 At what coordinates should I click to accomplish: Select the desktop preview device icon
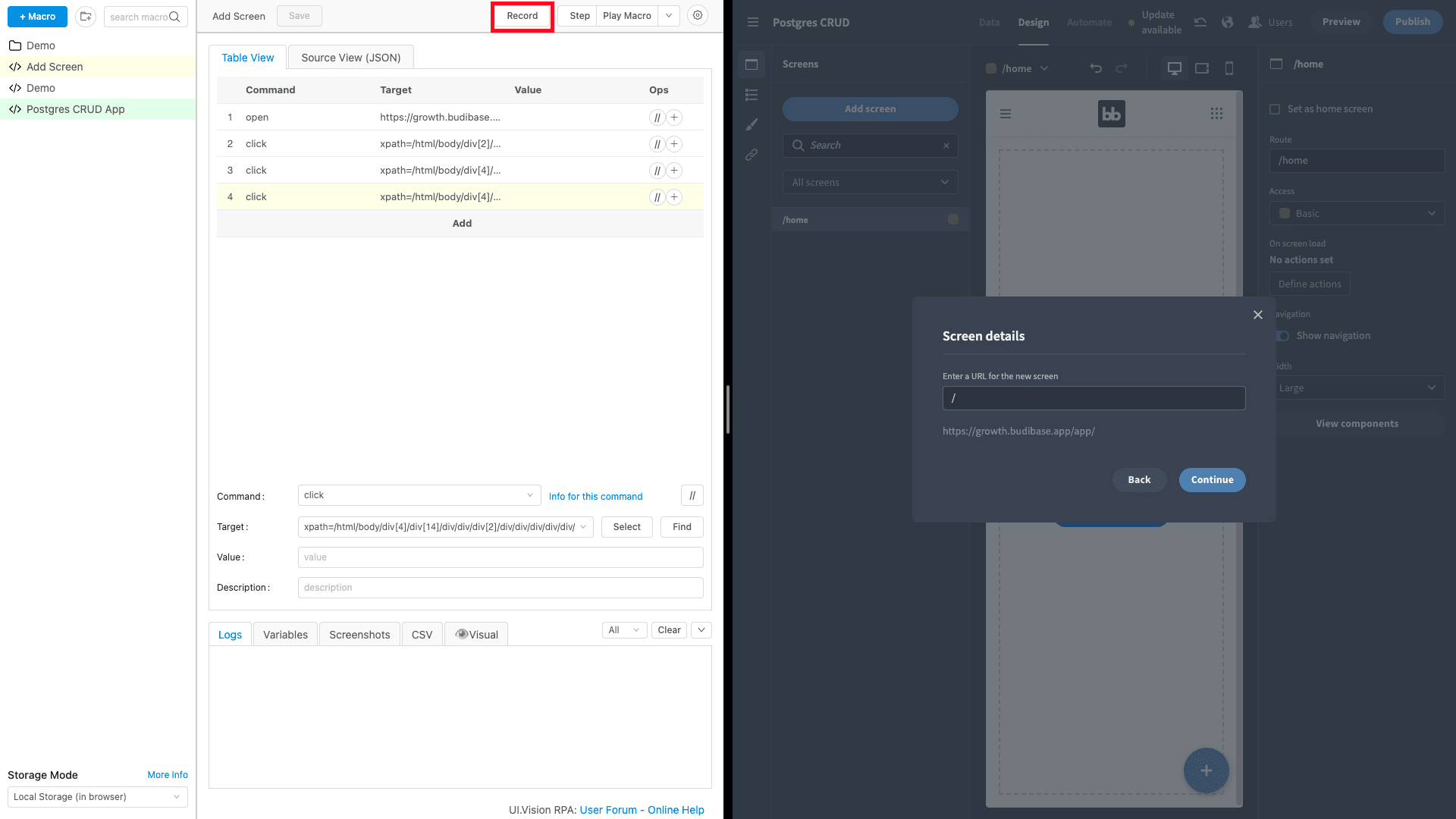click(x=1175, y=68)
